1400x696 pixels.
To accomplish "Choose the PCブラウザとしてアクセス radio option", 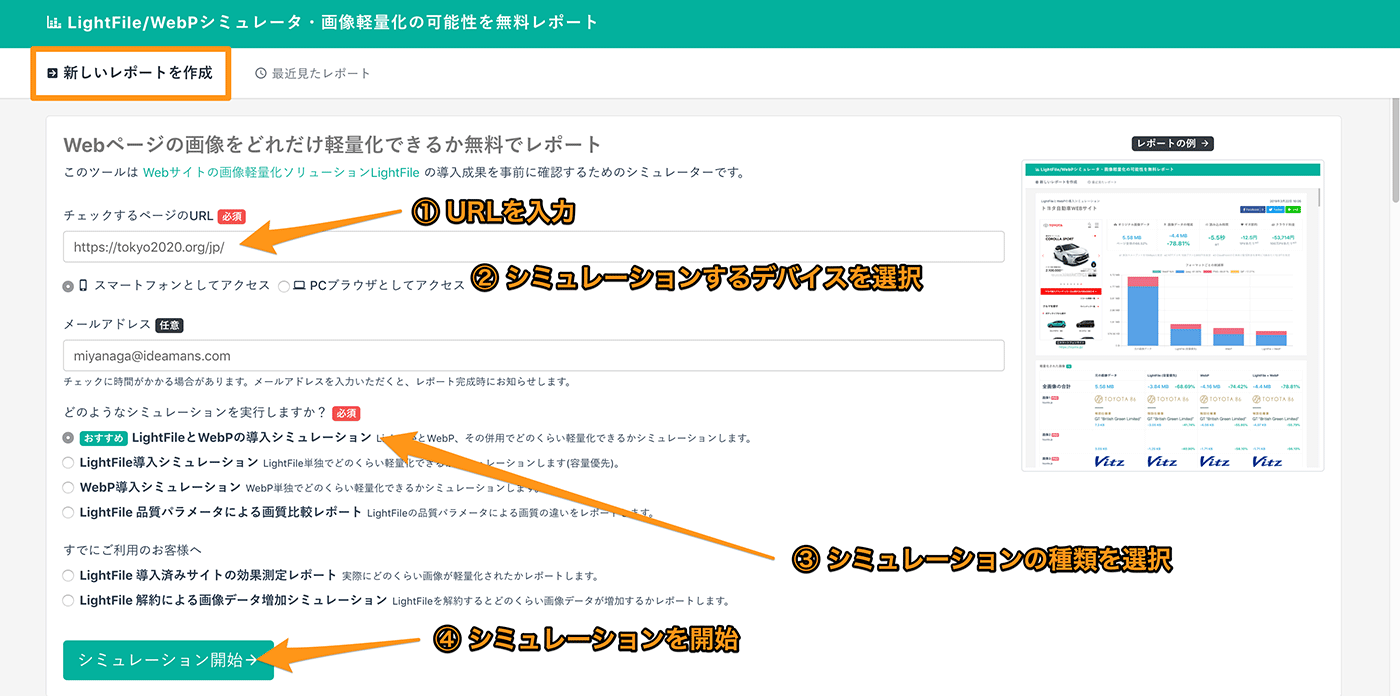I will click(284, 285).
